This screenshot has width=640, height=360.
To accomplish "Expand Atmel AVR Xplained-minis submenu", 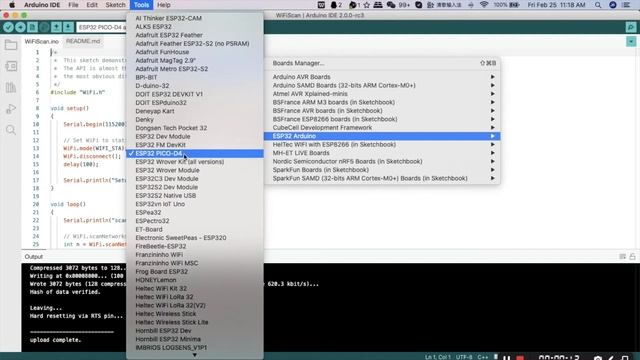I will (382, 94).
